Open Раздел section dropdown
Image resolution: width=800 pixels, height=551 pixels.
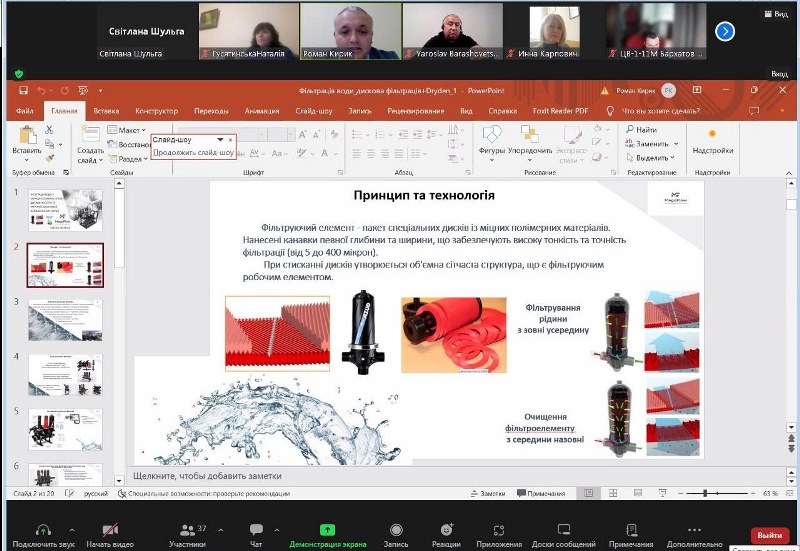click(128, 159)
